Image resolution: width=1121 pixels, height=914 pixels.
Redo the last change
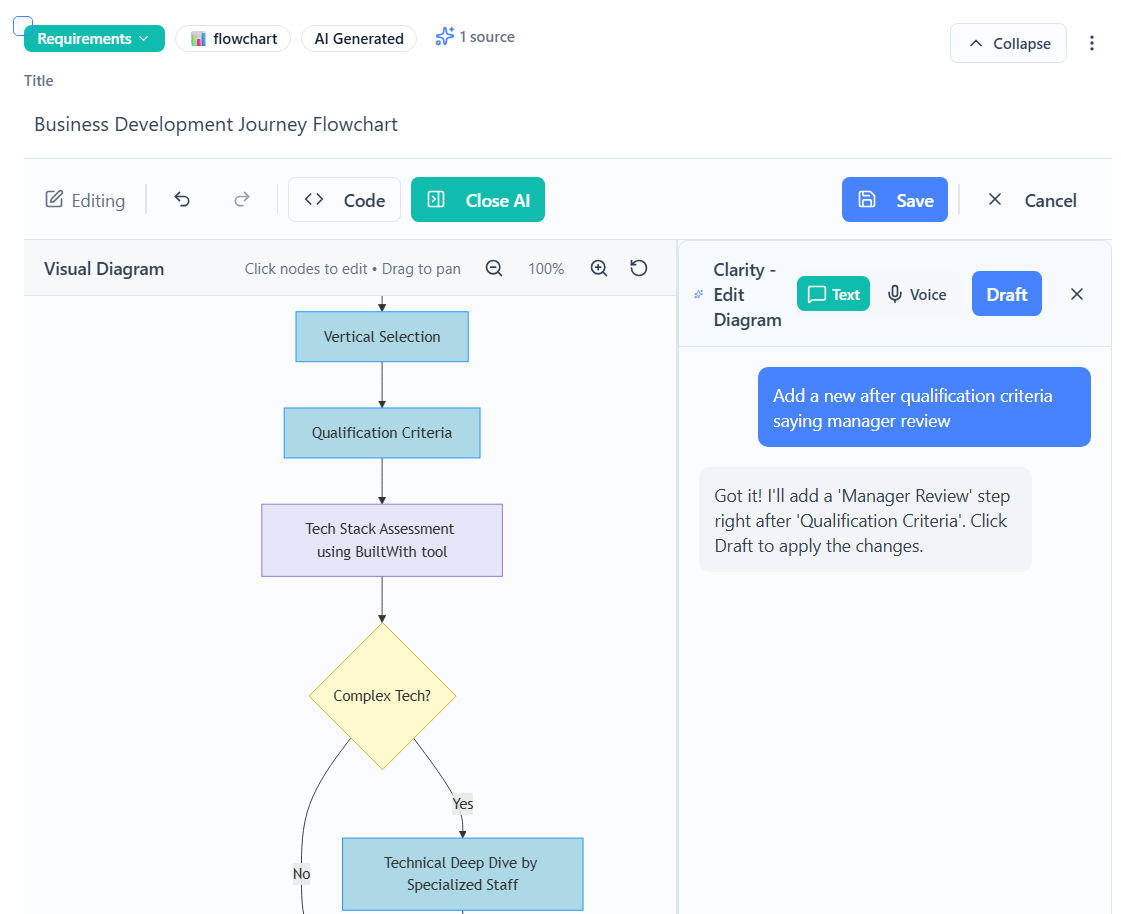(241, 199)
